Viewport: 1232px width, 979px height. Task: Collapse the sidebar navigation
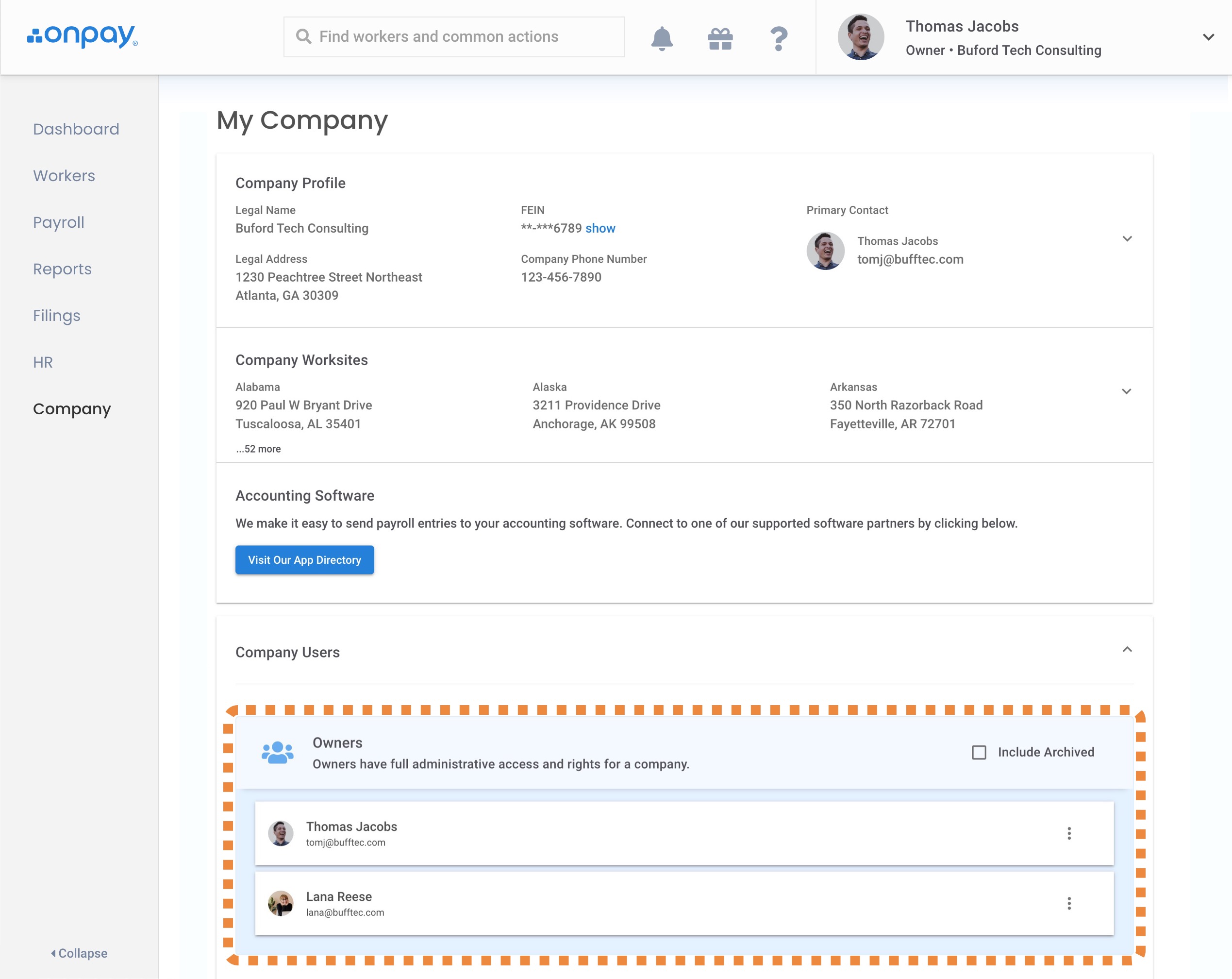(79, 953)
